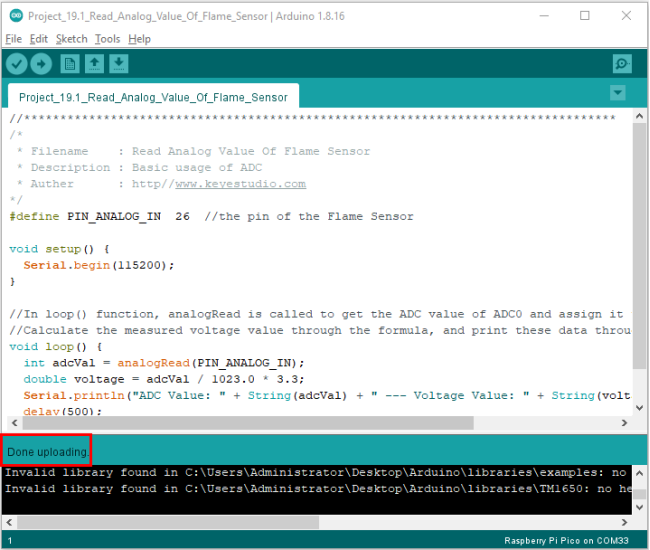Image resolution: width=650 pixels, height=550 pixels.
Task: Click the 'Auther' comment label
Action: click(52, 184)
